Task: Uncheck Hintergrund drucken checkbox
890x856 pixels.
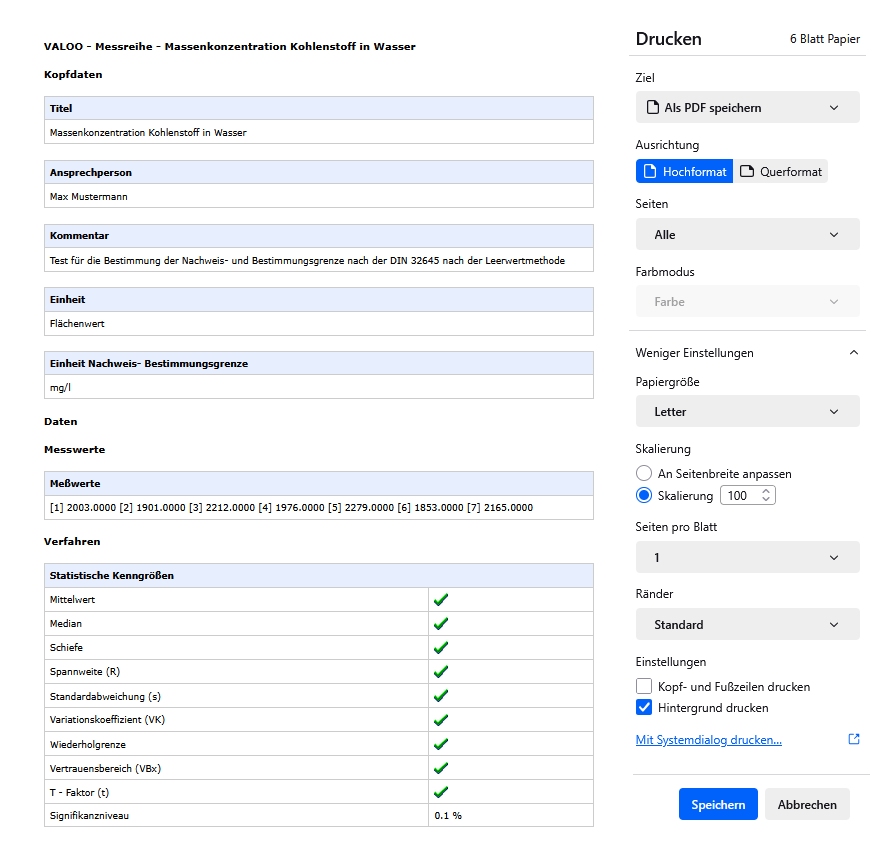Action: pos(644,708)
